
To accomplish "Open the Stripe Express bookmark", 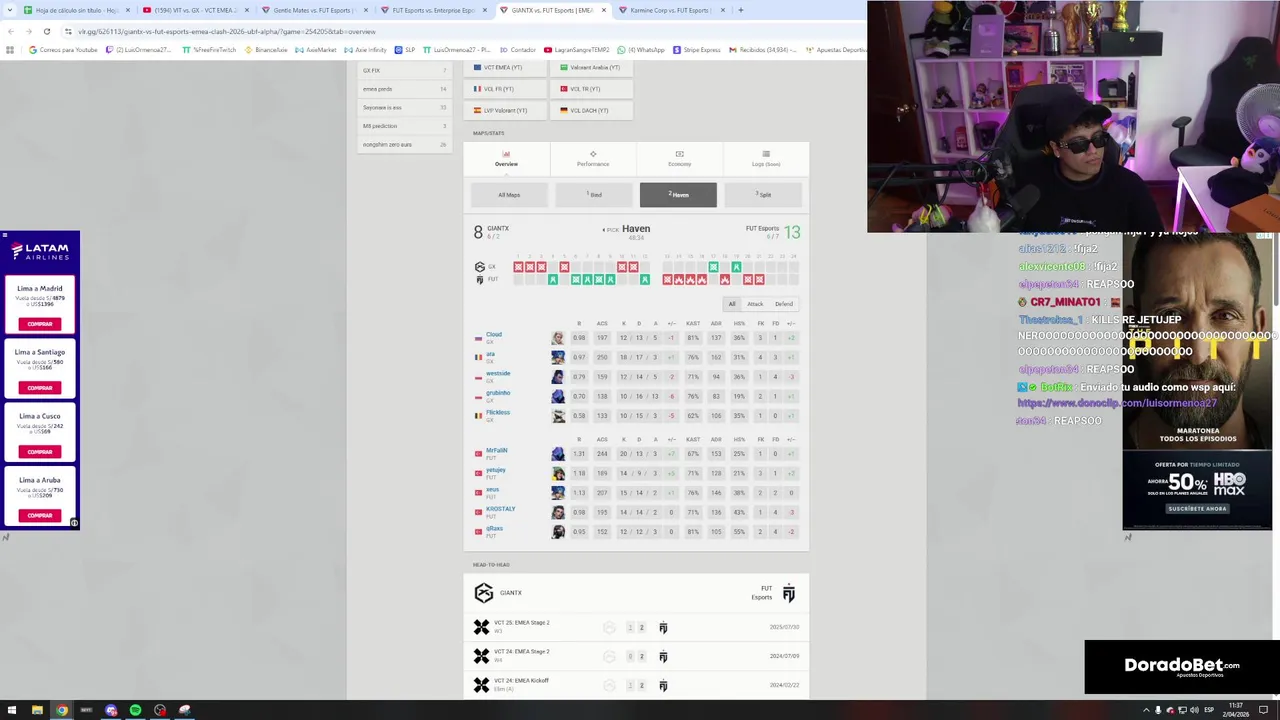I will coord(697,50).
